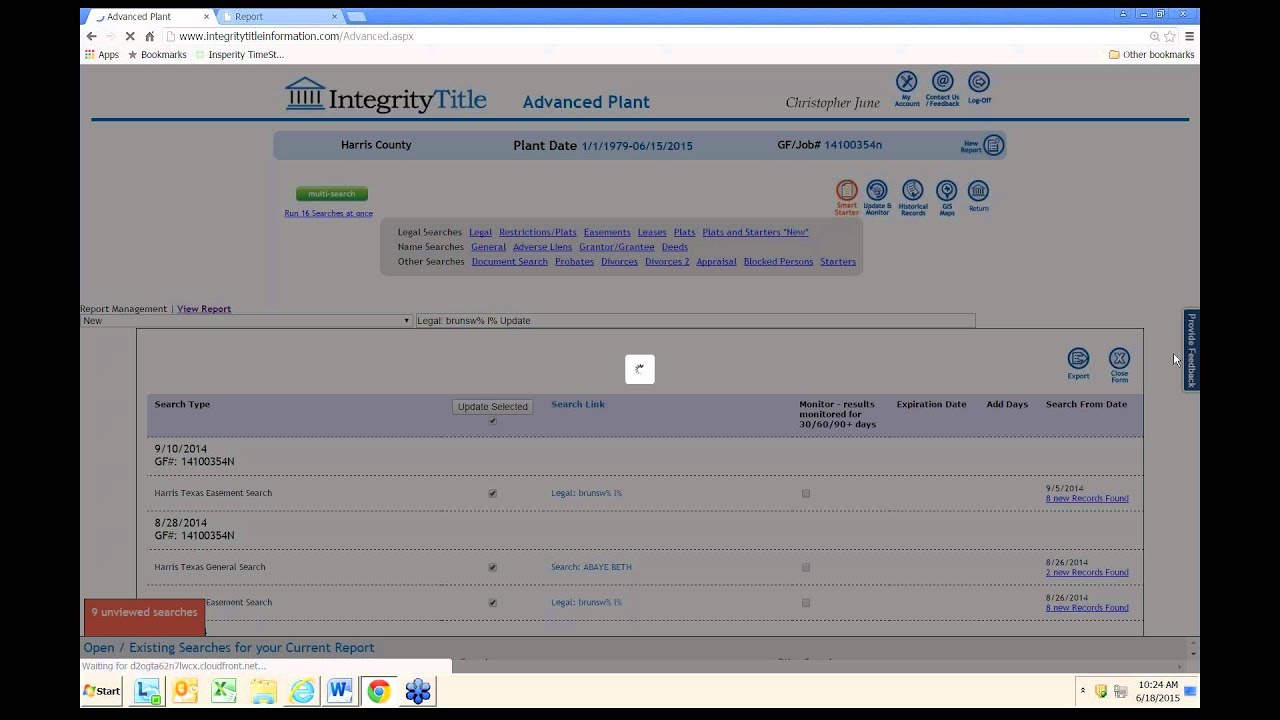This screenshot has width=1280, height=720.
Task: Click View Report link
Action: point(204,309)
